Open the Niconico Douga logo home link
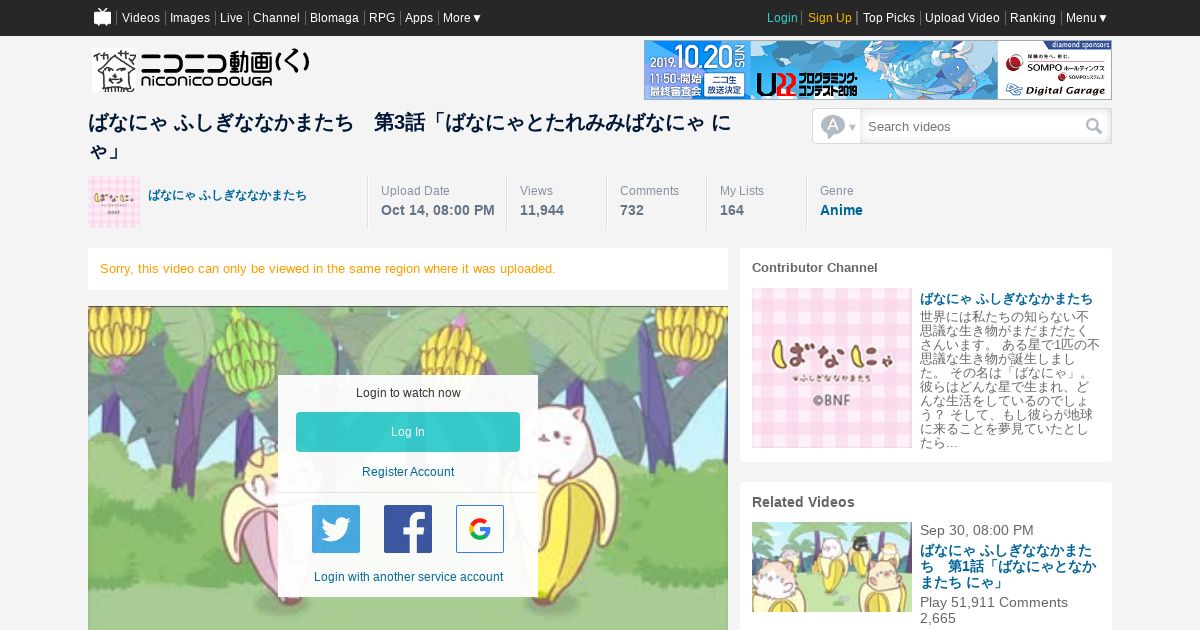 pyautogui.click(x=201, y=70)
